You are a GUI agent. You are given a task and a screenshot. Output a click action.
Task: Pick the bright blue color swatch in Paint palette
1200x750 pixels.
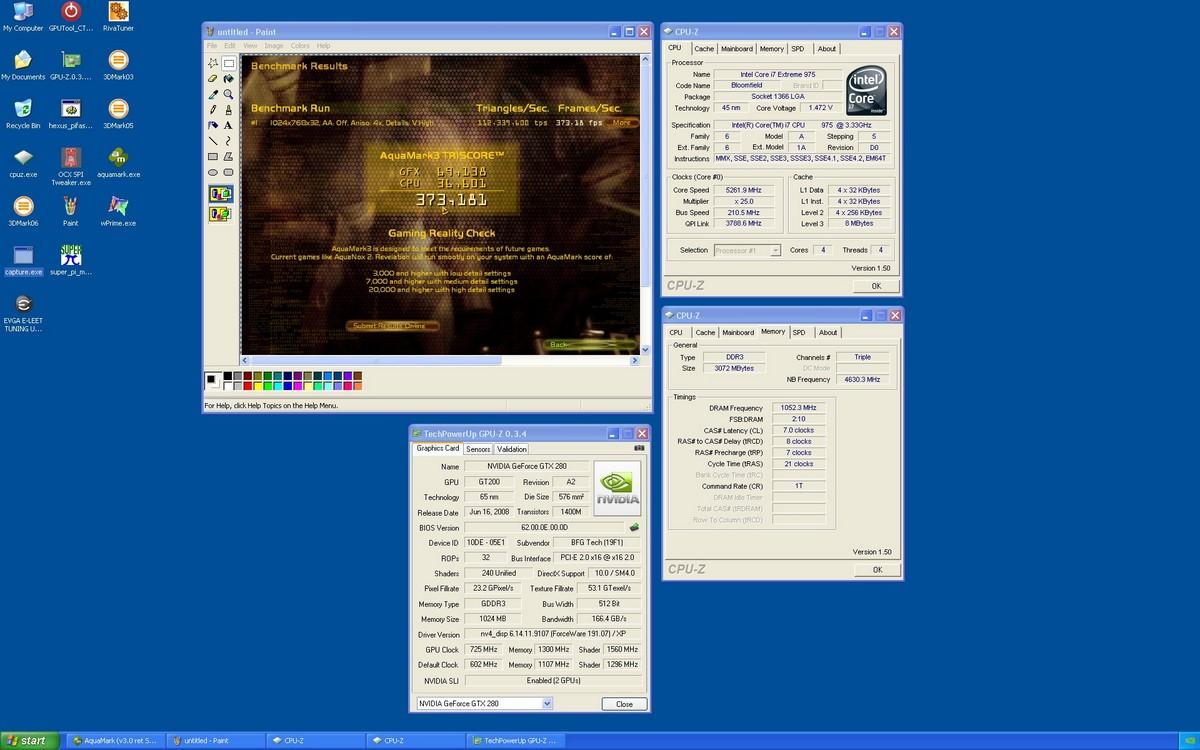coord(288,385)
